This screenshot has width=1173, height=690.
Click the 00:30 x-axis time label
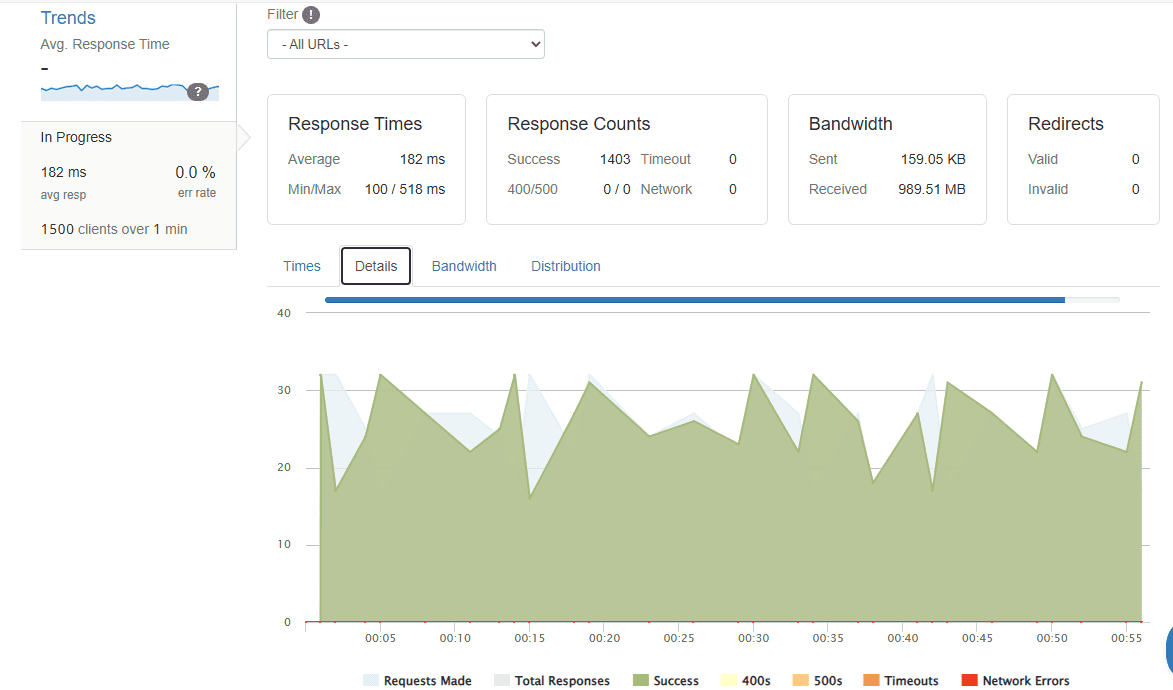[x=753, y=638]
